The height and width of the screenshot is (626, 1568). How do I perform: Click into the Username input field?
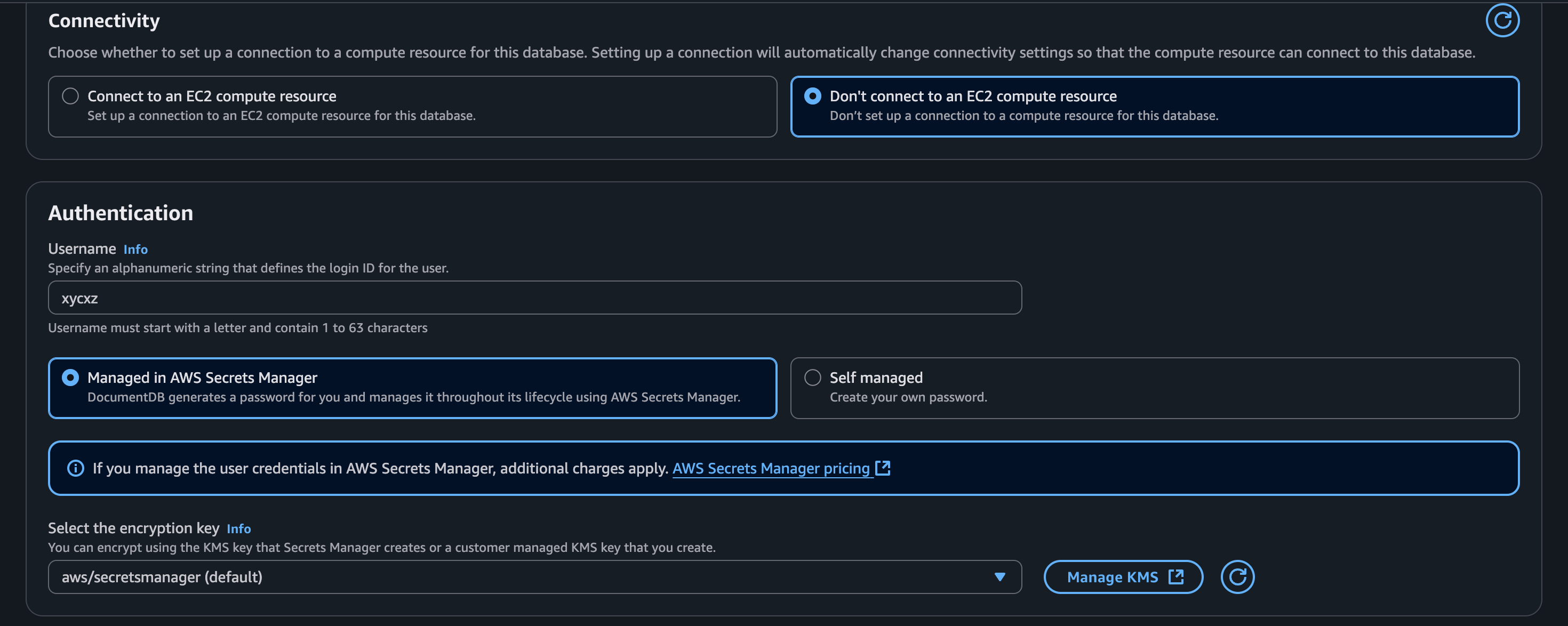(x=534, y=298)
